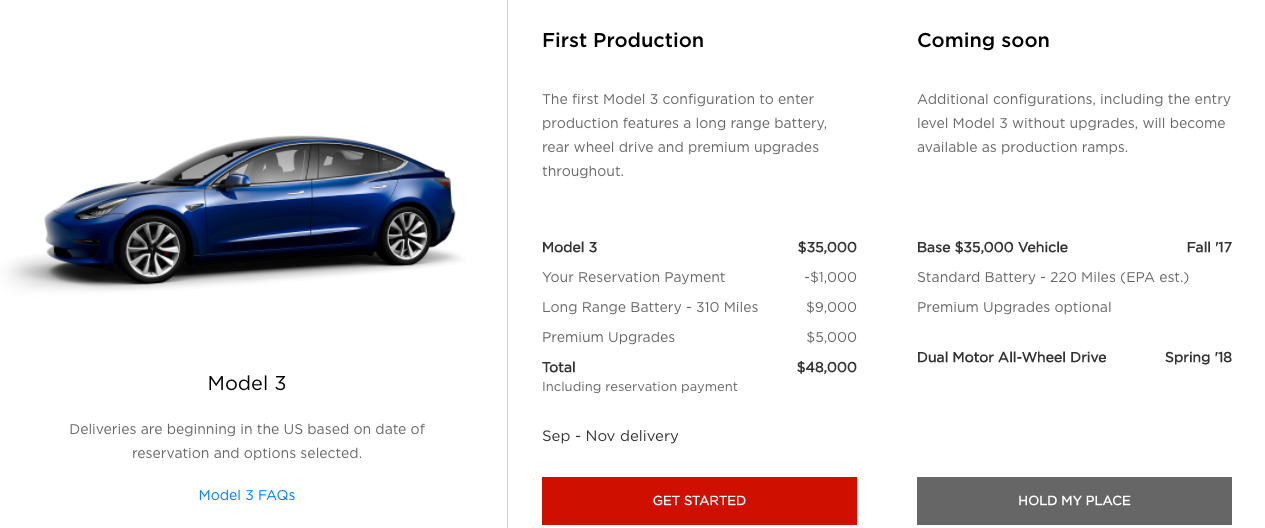Click the Model 3 $35,000 base price
Screen dimensions: 1265x528
click(x=827, y=247)
